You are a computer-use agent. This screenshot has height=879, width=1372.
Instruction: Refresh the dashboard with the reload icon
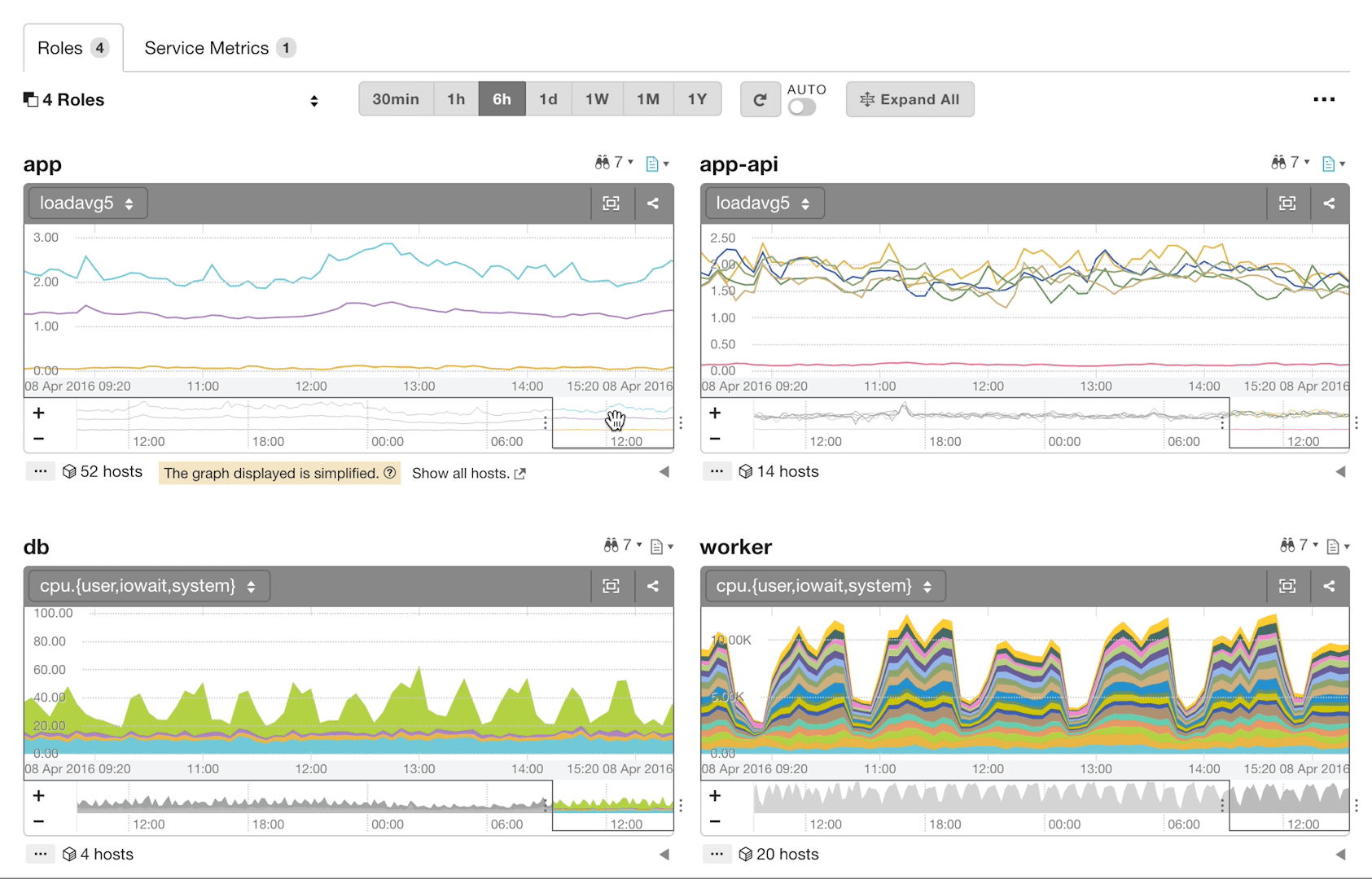click(x=760, y=98)
